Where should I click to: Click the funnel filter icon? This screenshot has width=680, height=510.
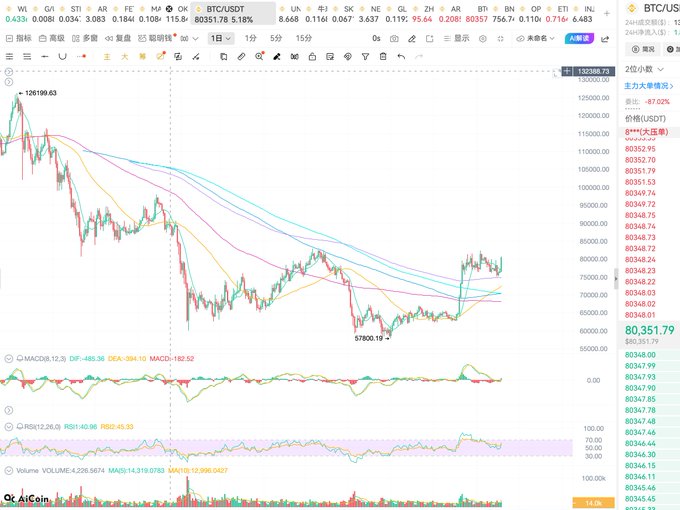(365, 56)
